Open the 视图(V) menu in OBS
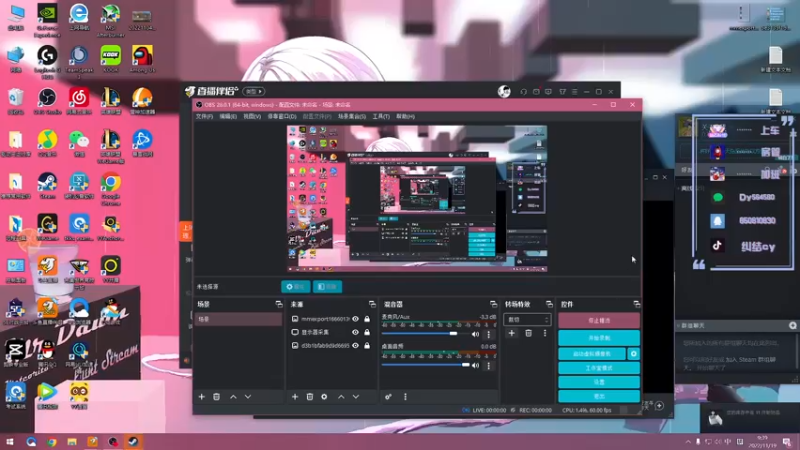Screen dimensions: 800x450 252,116
